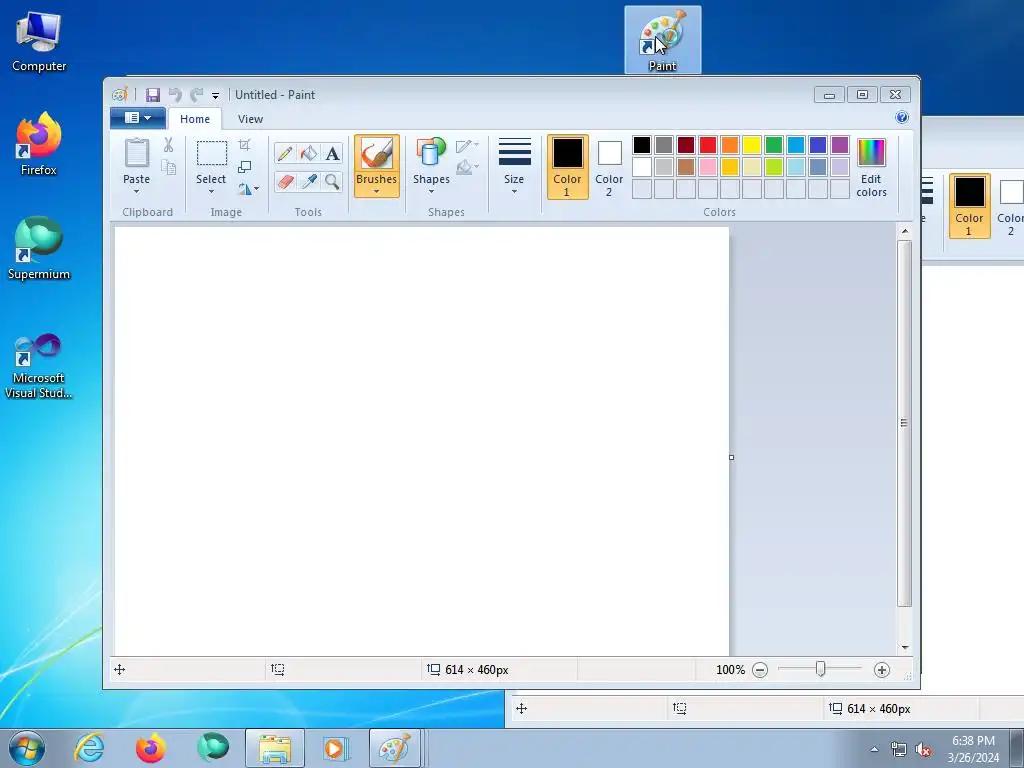This screenshot has width=1024, height=768.
Task: Activate Color 2 in front Paint window
Action: click(609, 167)
